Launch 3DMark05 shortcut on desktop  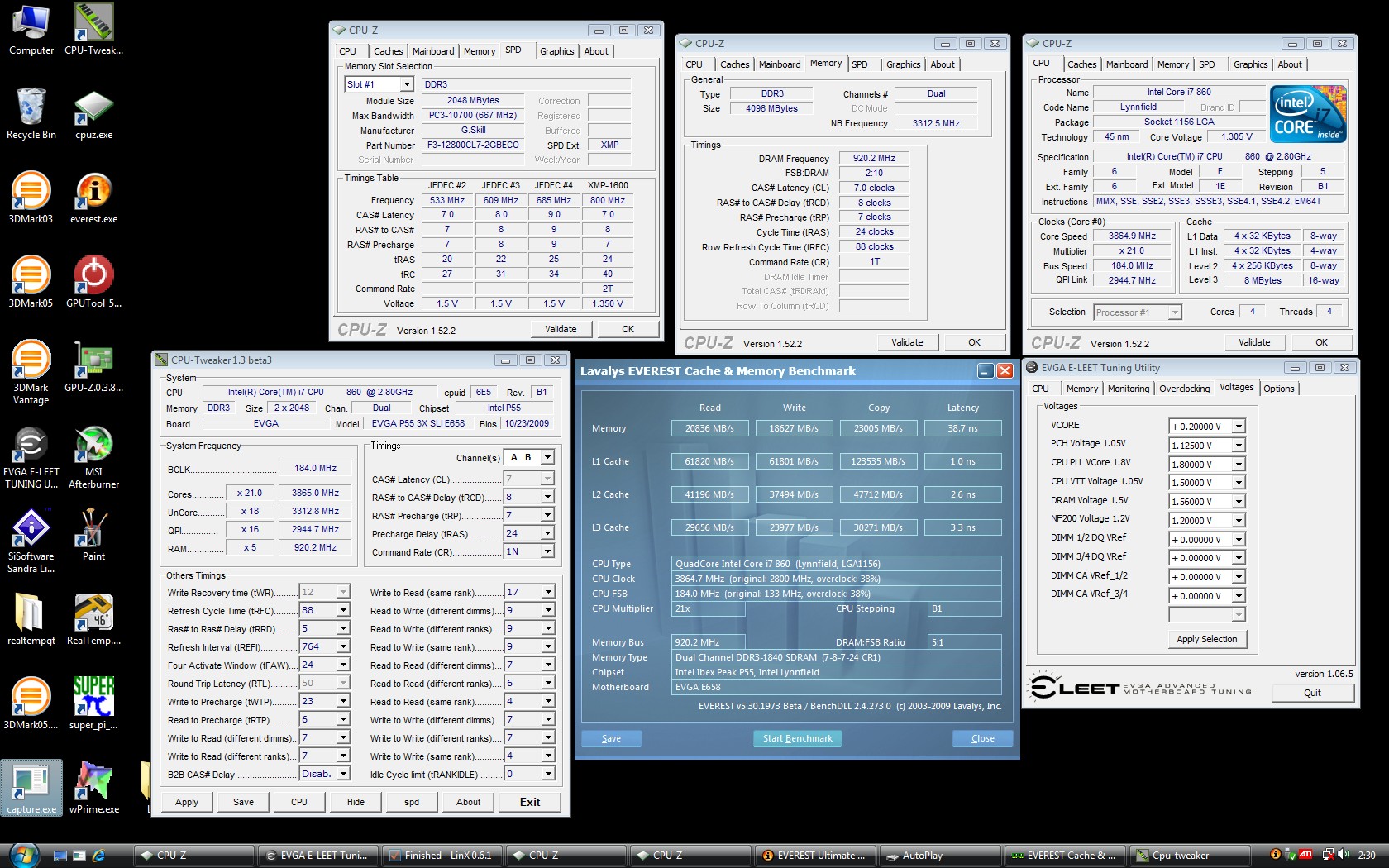click(x=31, y=283)
